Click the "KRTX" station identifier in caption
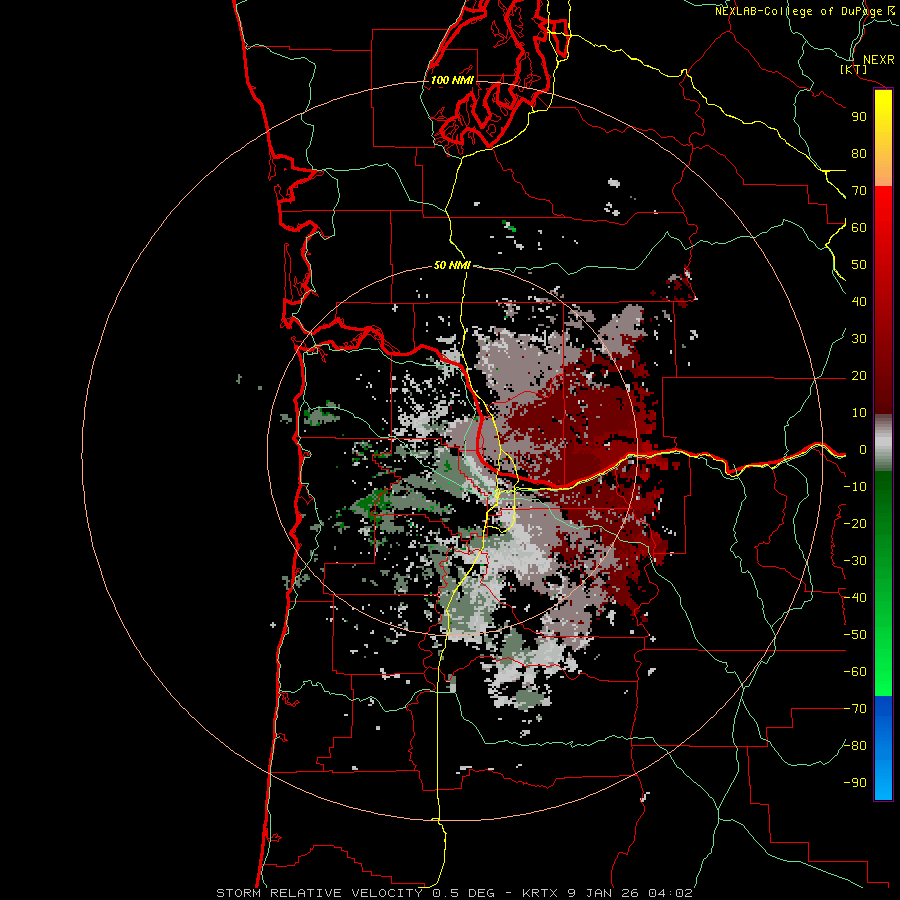 540,893
